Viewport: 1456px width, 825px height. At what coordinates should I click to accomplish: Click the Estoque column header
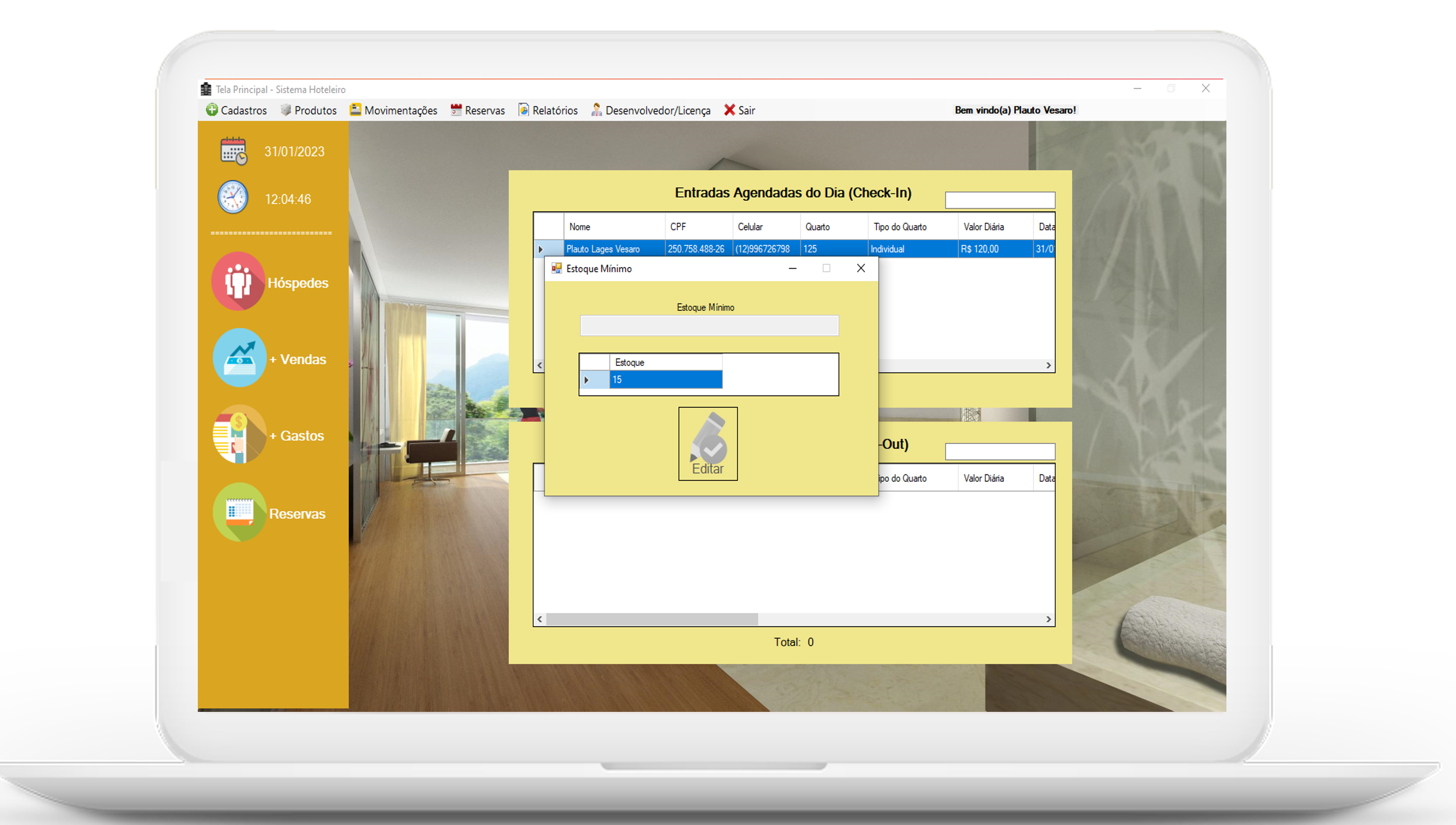tap(665, 363)
